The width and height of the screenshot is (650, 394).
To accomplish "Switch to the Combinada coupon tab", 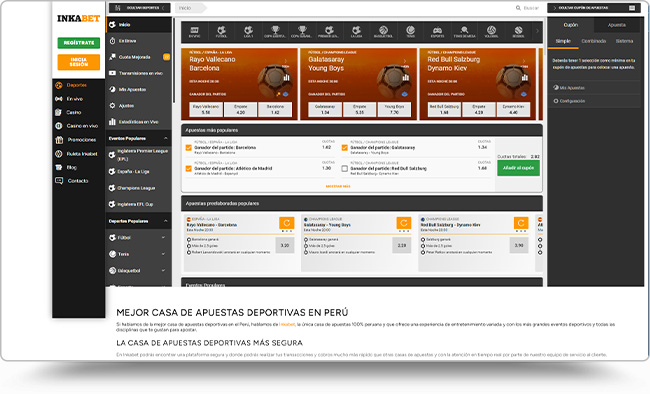I will (x=594, y=41).
